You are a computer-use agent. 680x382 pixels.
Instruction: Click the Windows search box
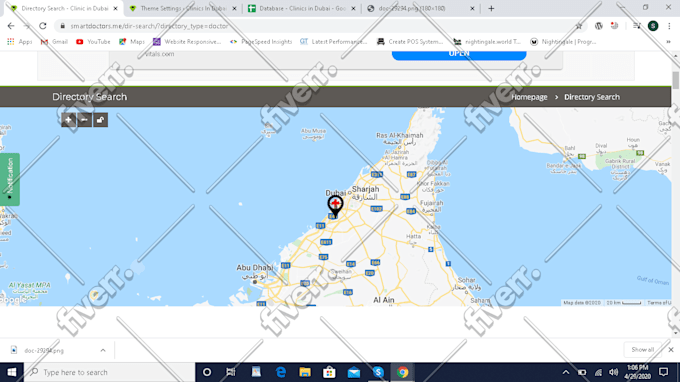tap(109, 372)
